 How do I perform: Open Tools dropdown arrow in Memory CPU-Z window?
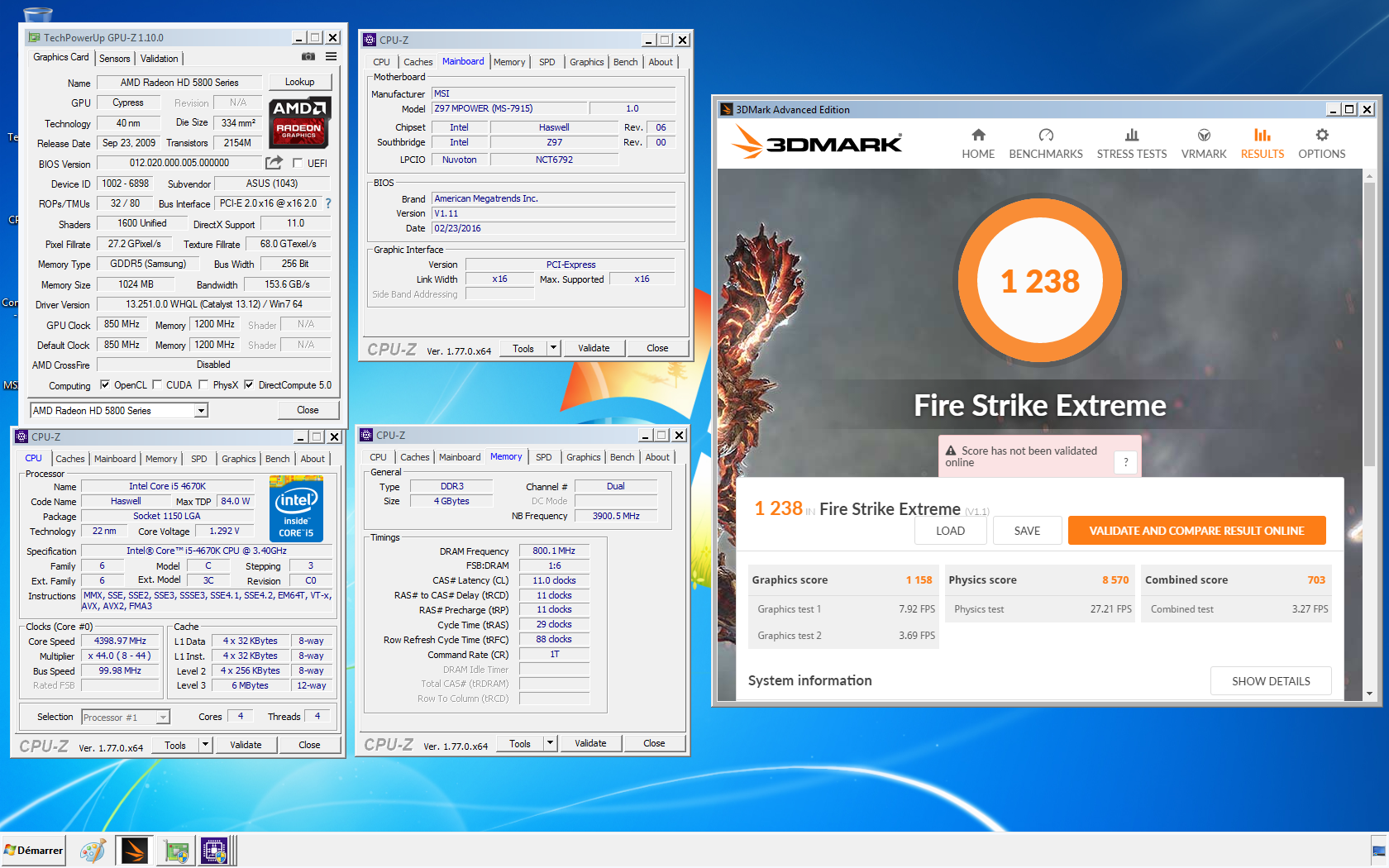(x=551, y=743)
